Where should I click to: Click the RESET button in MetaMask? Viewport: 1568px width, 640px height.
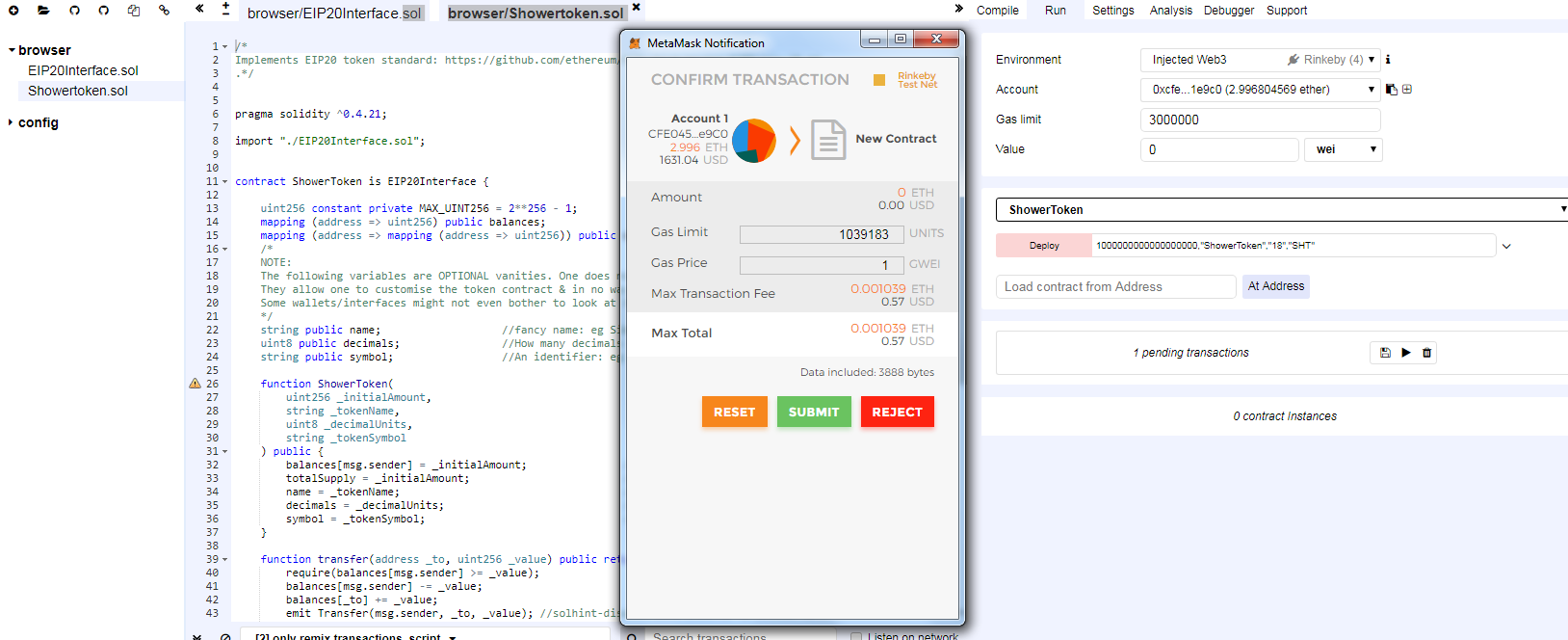pos(735,412)
